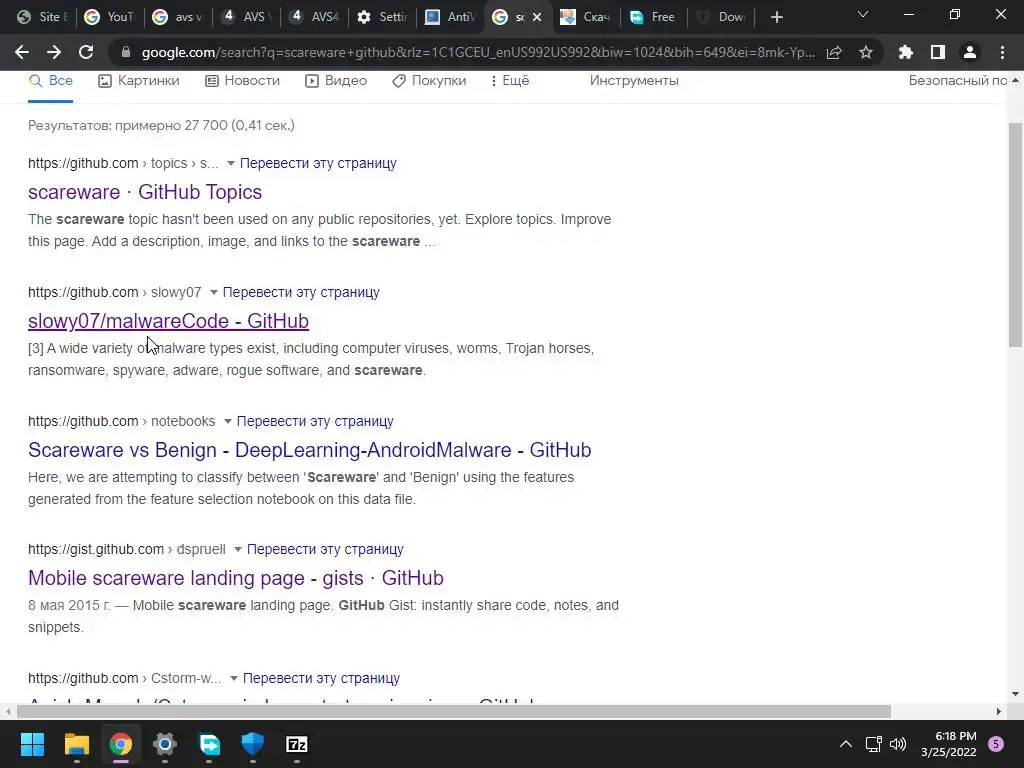Viewport: 1024px width, 768px height.
Task: Expand the Ещё more filters menu
Action: tap(510, 81)
